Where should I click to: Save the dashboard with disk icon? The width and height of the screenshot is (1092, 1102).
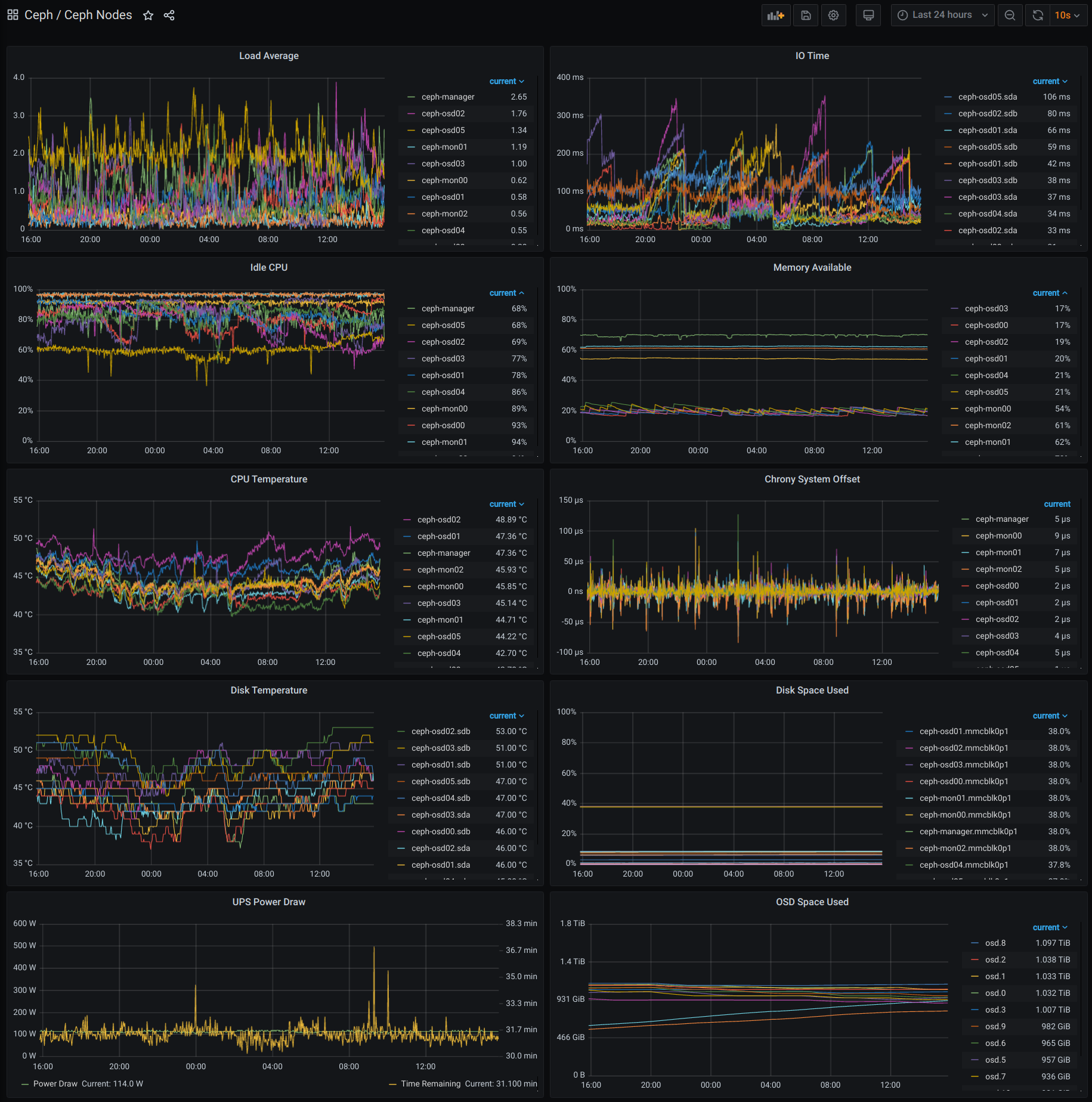click(806, 16)
